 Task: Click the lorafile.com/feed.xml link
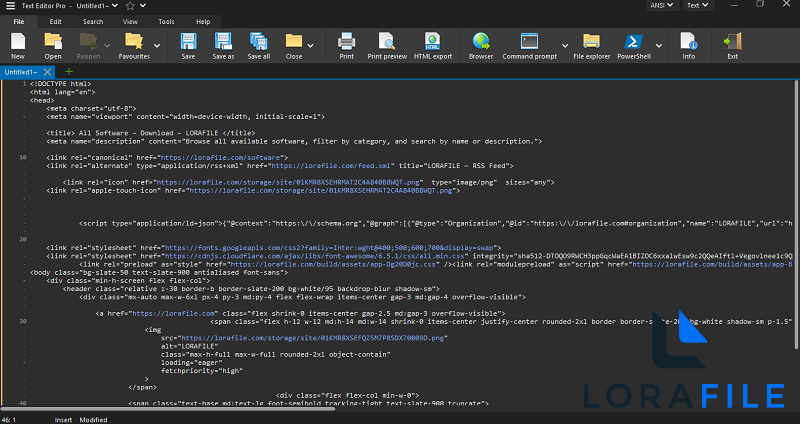pyautogui.click(x=332, y=166)
